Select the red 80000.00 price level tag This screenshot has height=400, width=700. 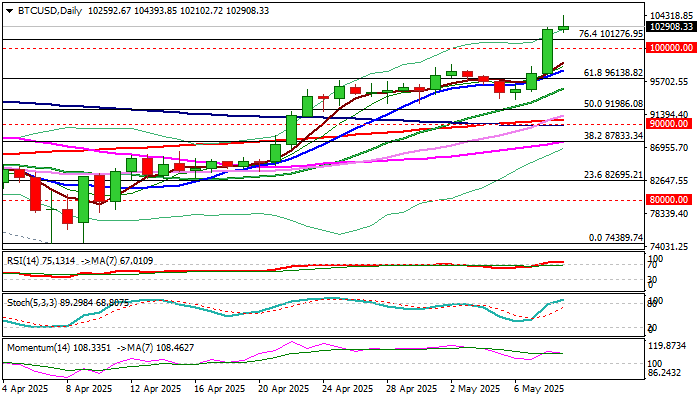click(x=669, y=200)
